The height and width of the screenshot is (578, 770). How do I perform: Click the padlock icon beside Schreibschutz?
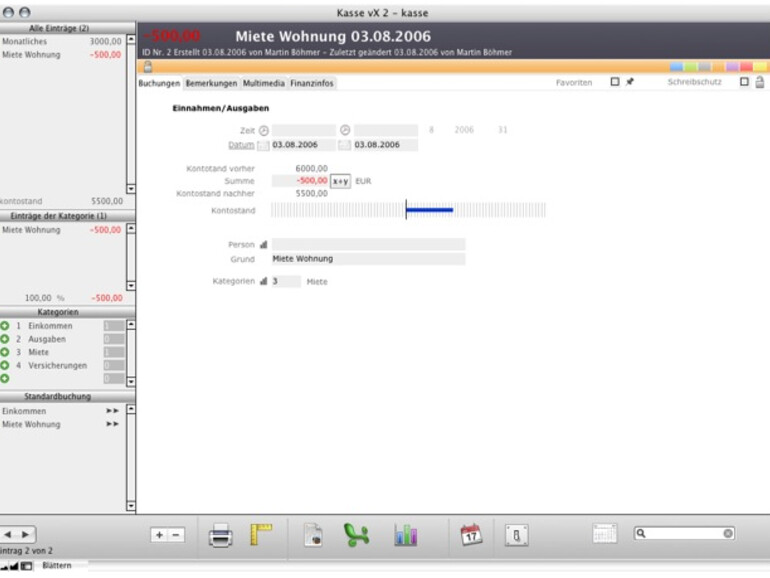[759, 83]
